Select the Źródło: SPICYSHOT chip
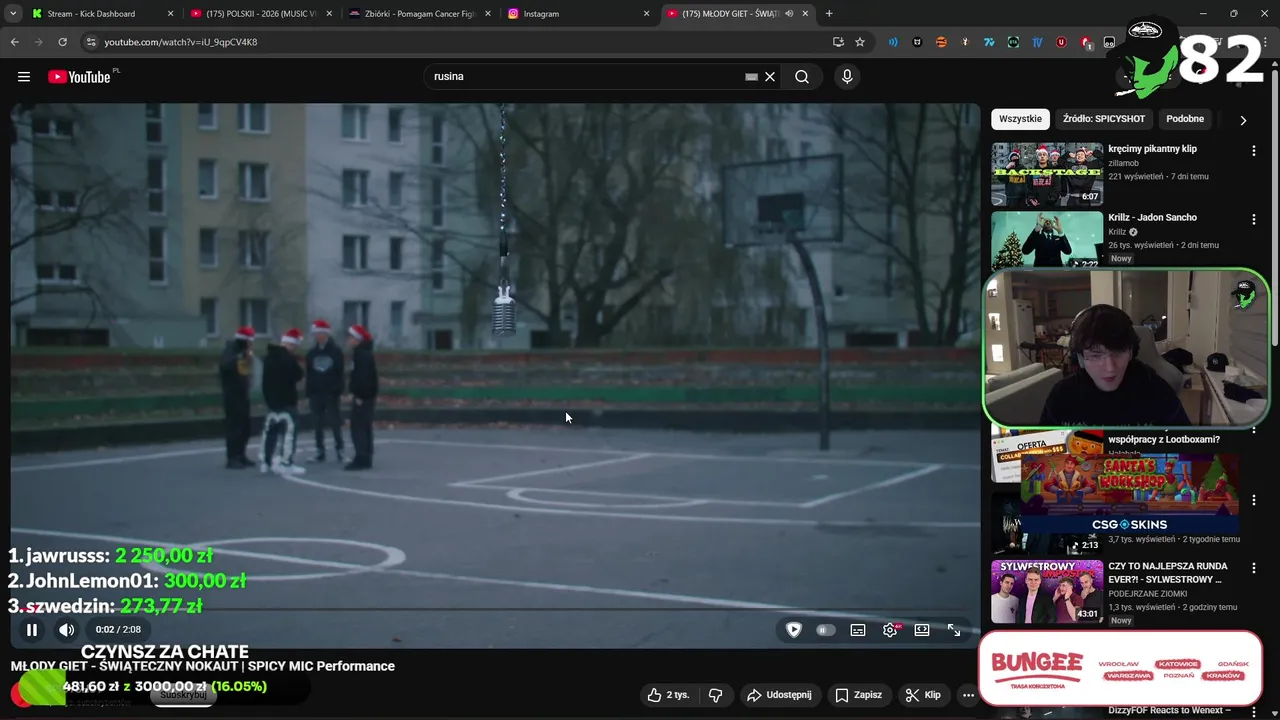This screenshot has height=720, width=1280. (x=1104, y=119)
